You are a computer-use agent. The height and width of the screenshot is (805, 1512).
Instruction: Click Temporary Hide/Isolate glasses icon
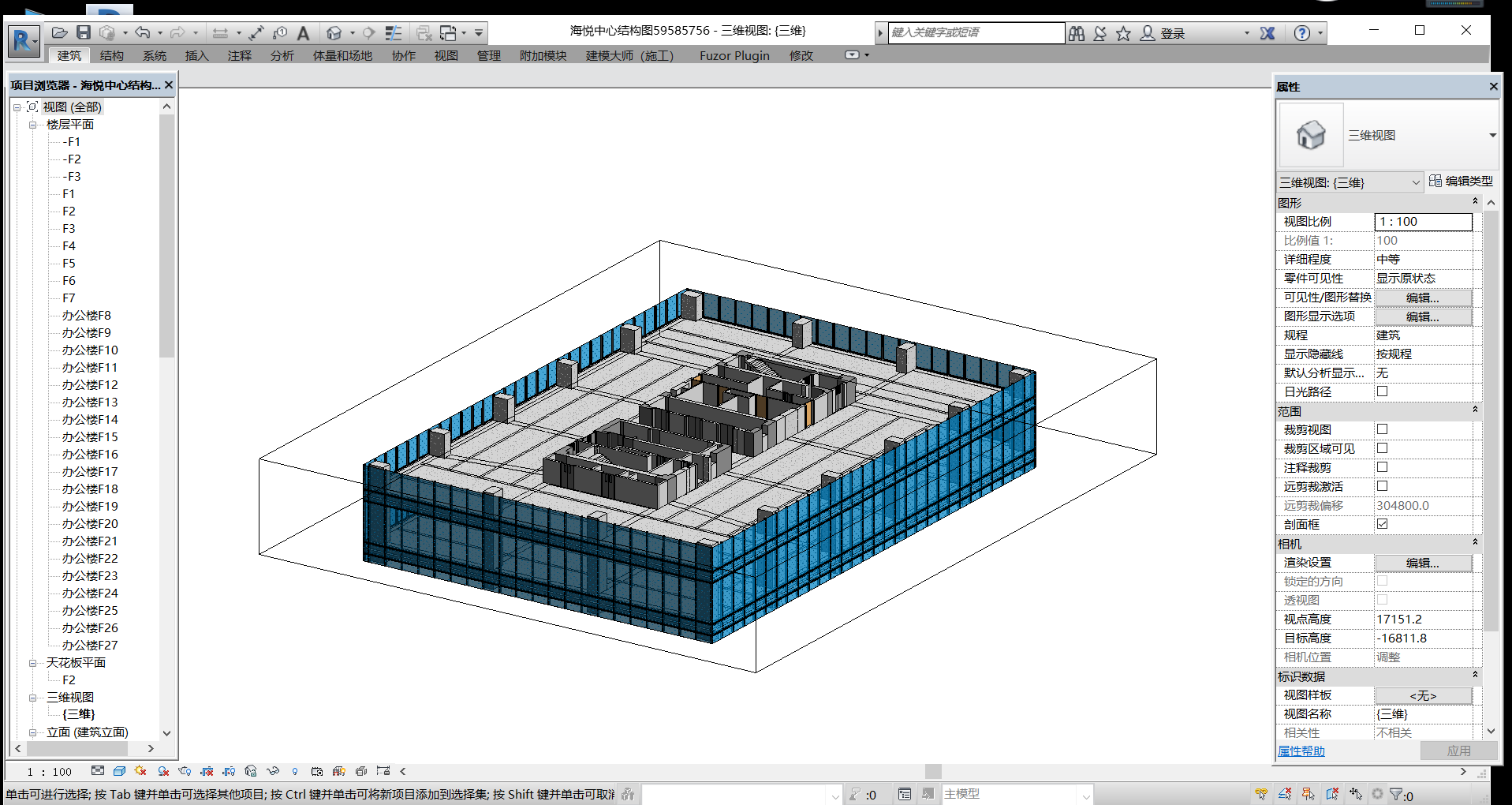273,771
